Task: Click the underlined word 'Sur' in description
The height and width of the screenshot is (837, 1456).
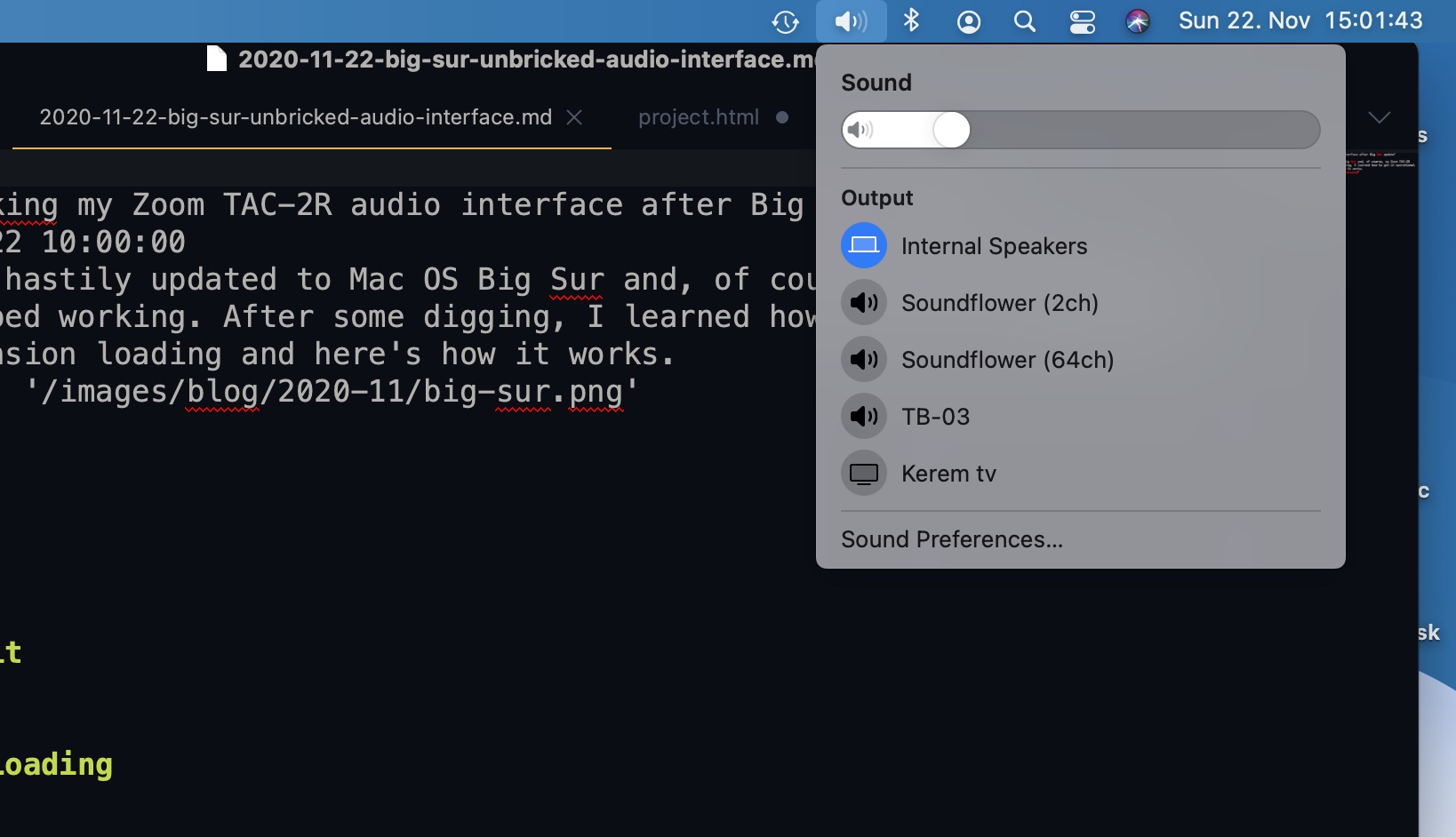Action: pyautogui.click(x=576, y=279)
